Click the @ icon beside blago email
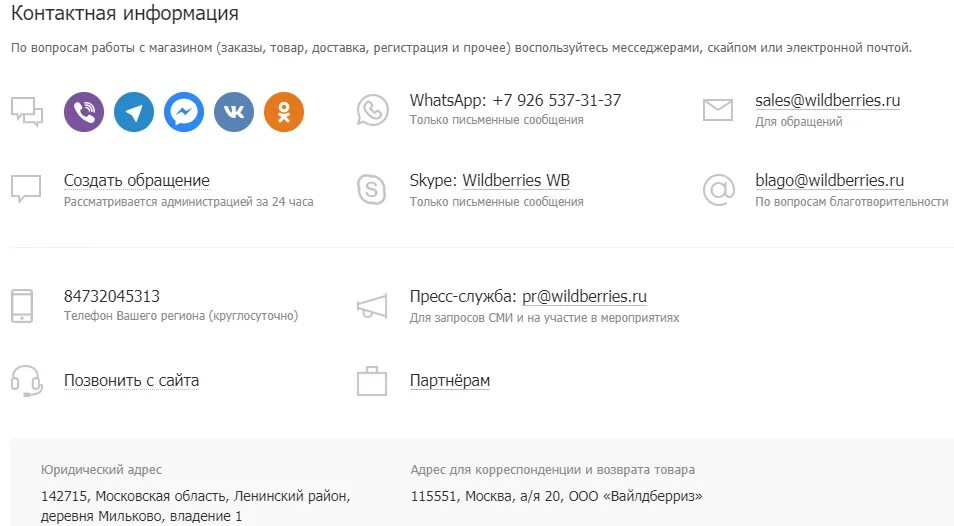This screenshot has height=526, width=954. click(719, 190)
